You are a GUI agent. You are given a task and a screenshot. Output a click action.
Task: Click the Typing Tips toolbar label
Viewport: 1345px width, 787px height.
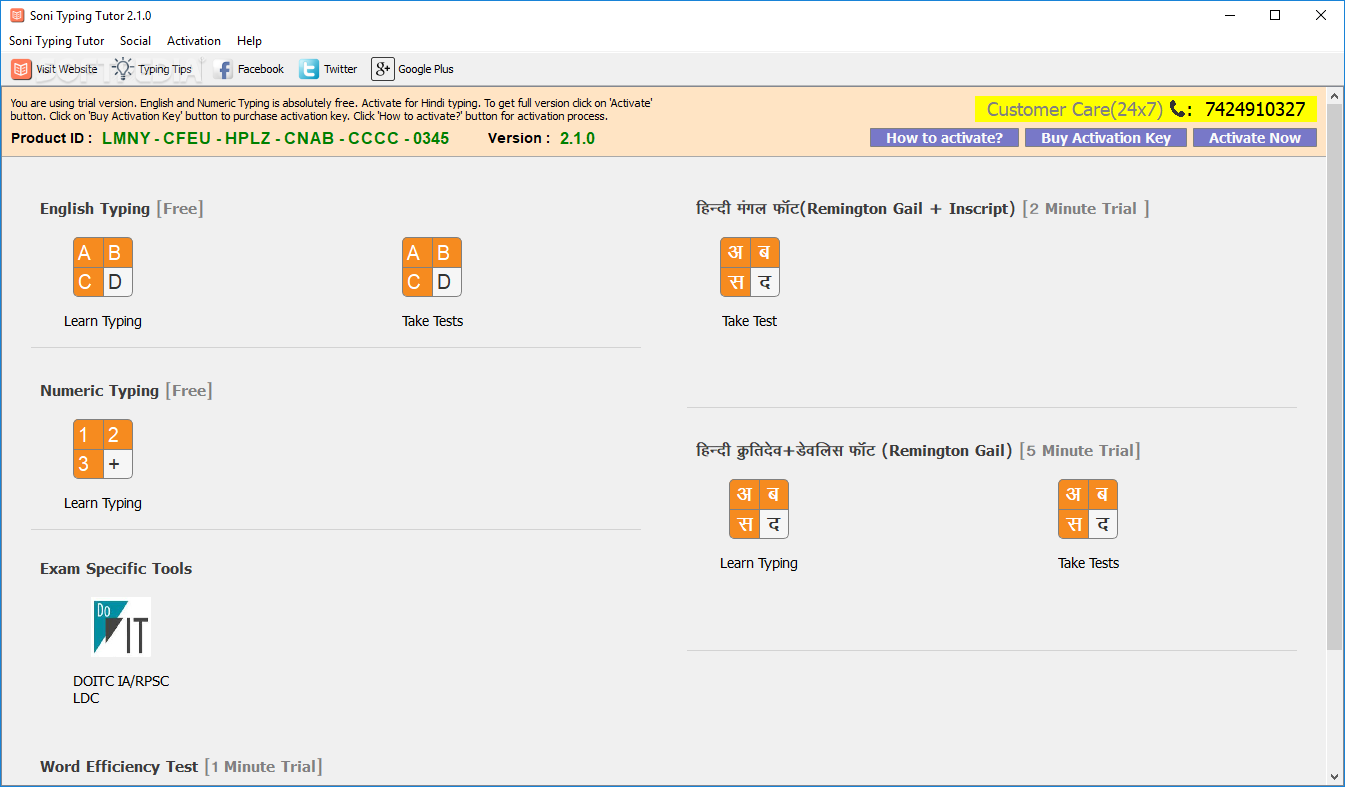[x=165, y=69]
